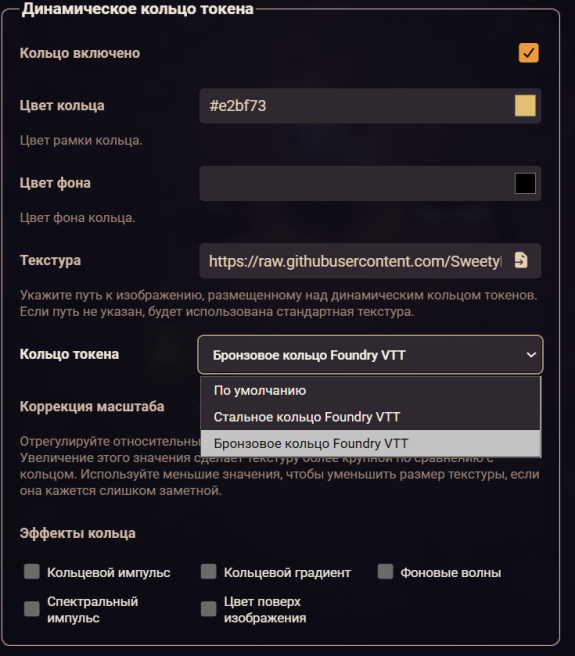Enable 'Кольцевой градиент' effect checkbox
The image size is (575, 656).
(x=208, y=571)
